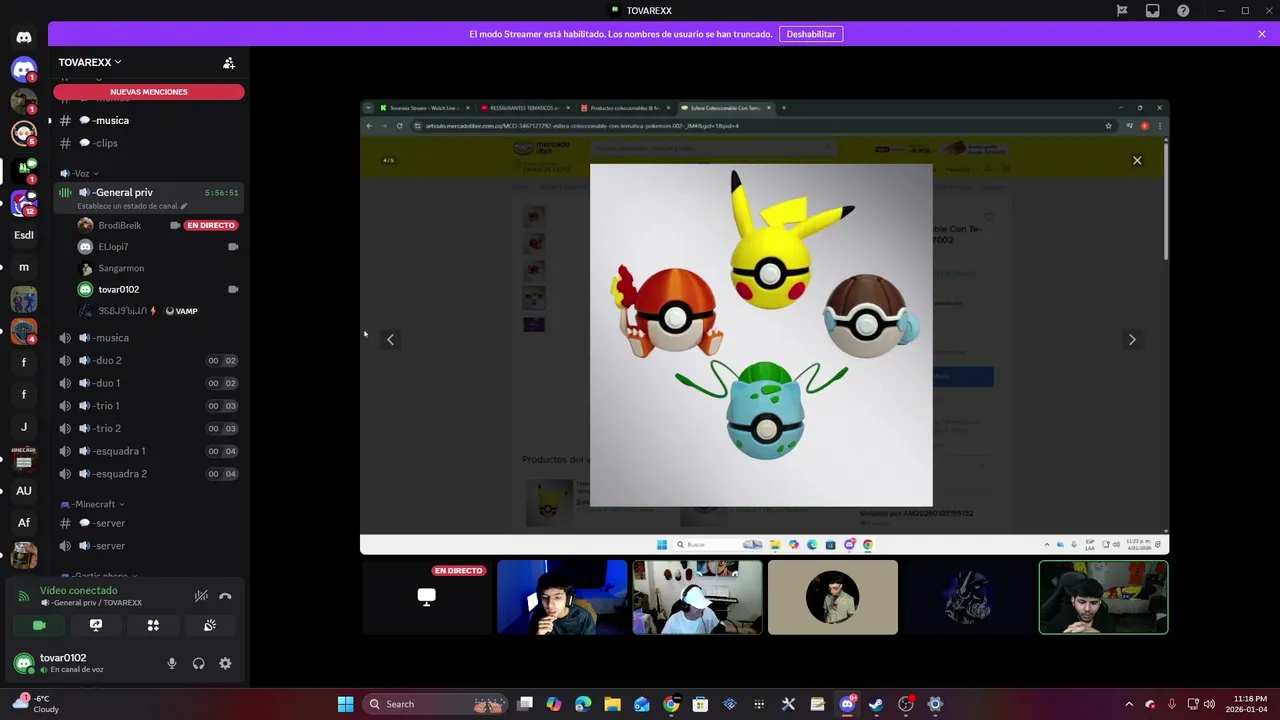
Task: Share your screen from voice panel
Action: click(96, 625)
